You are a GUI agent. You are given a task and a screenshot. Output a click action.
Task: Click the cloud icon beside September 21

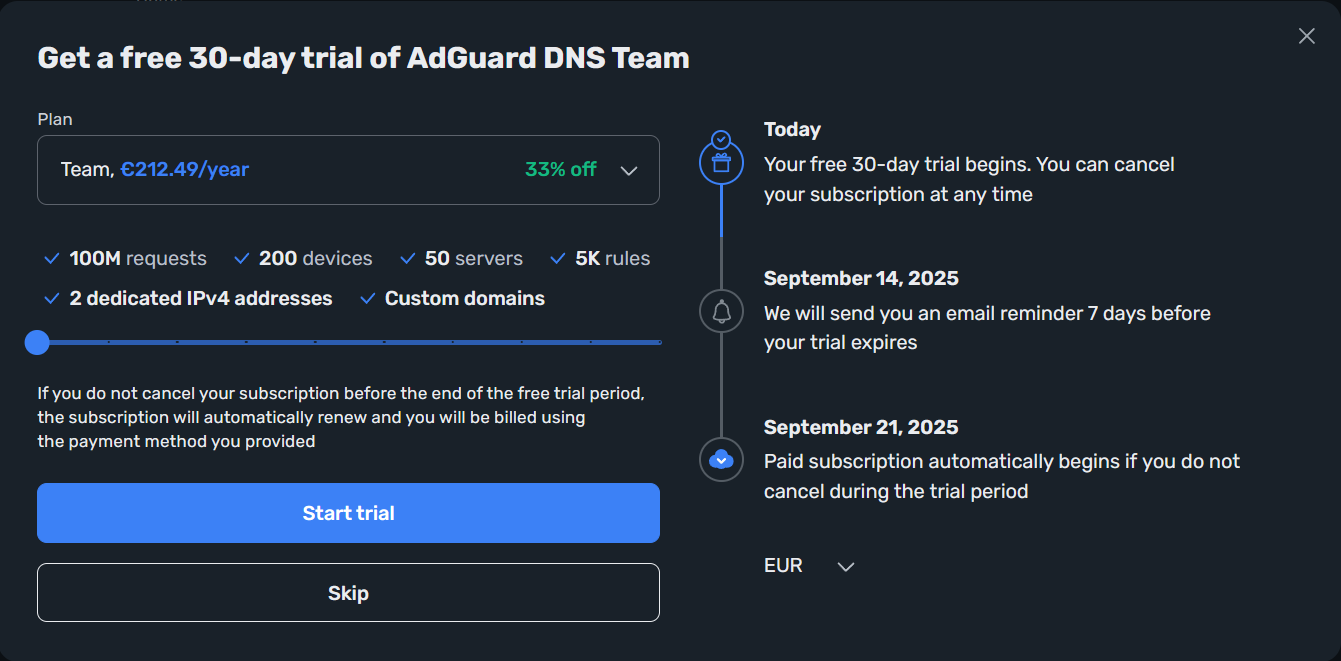click(721, 460)
